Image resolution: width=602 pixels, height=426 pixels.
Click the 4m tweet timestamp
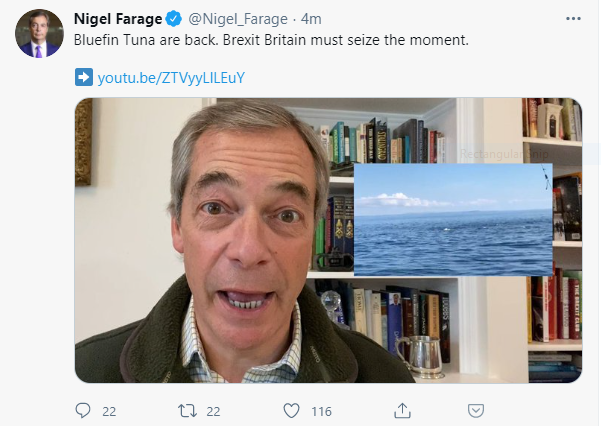pyautogui.click(x=311, y=19)
